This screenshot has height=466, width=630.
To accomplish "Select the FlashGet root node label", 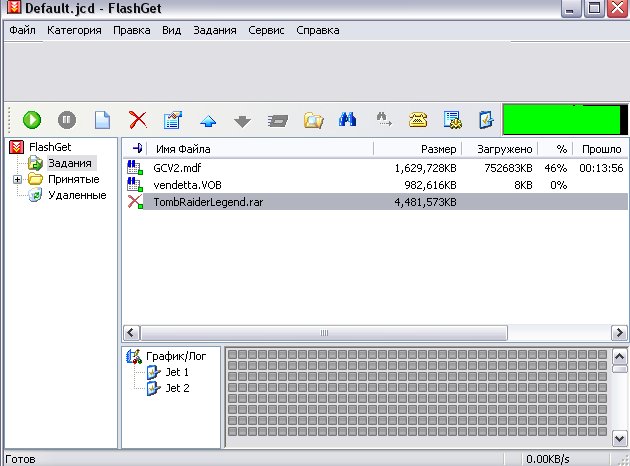I will (50, 147).
